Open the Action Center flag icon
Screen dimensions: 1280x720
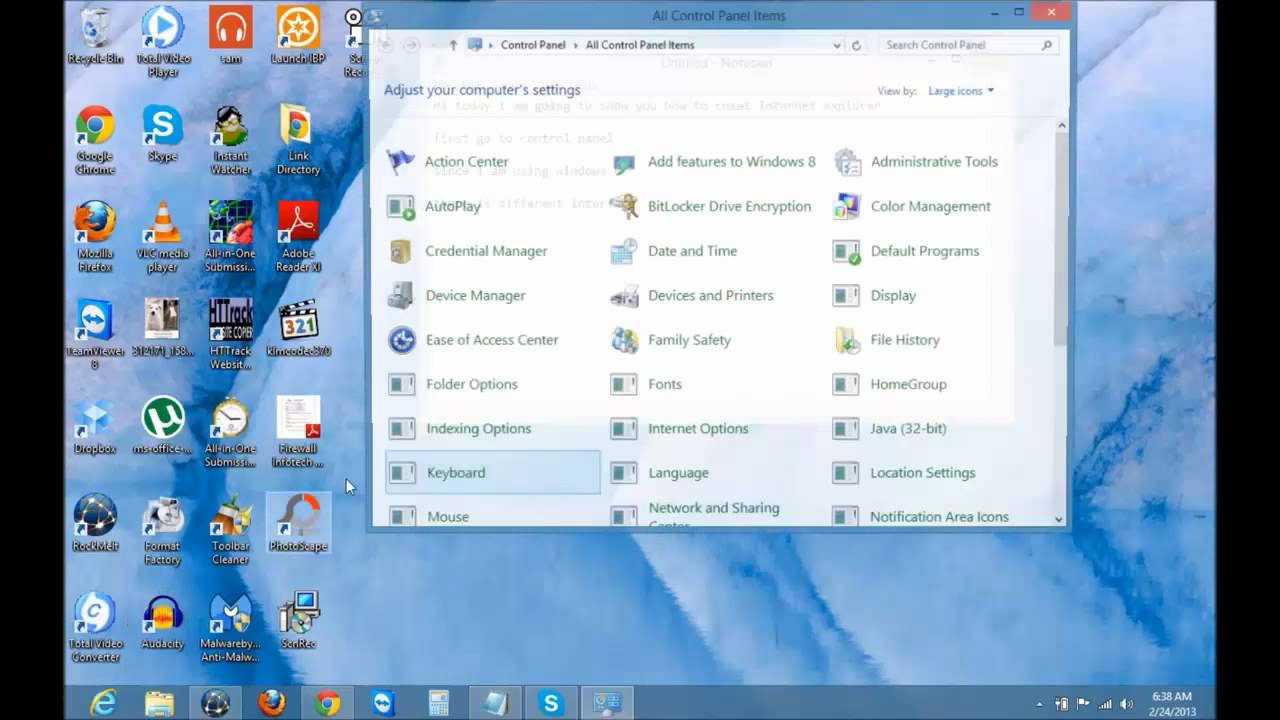point(401,162)
